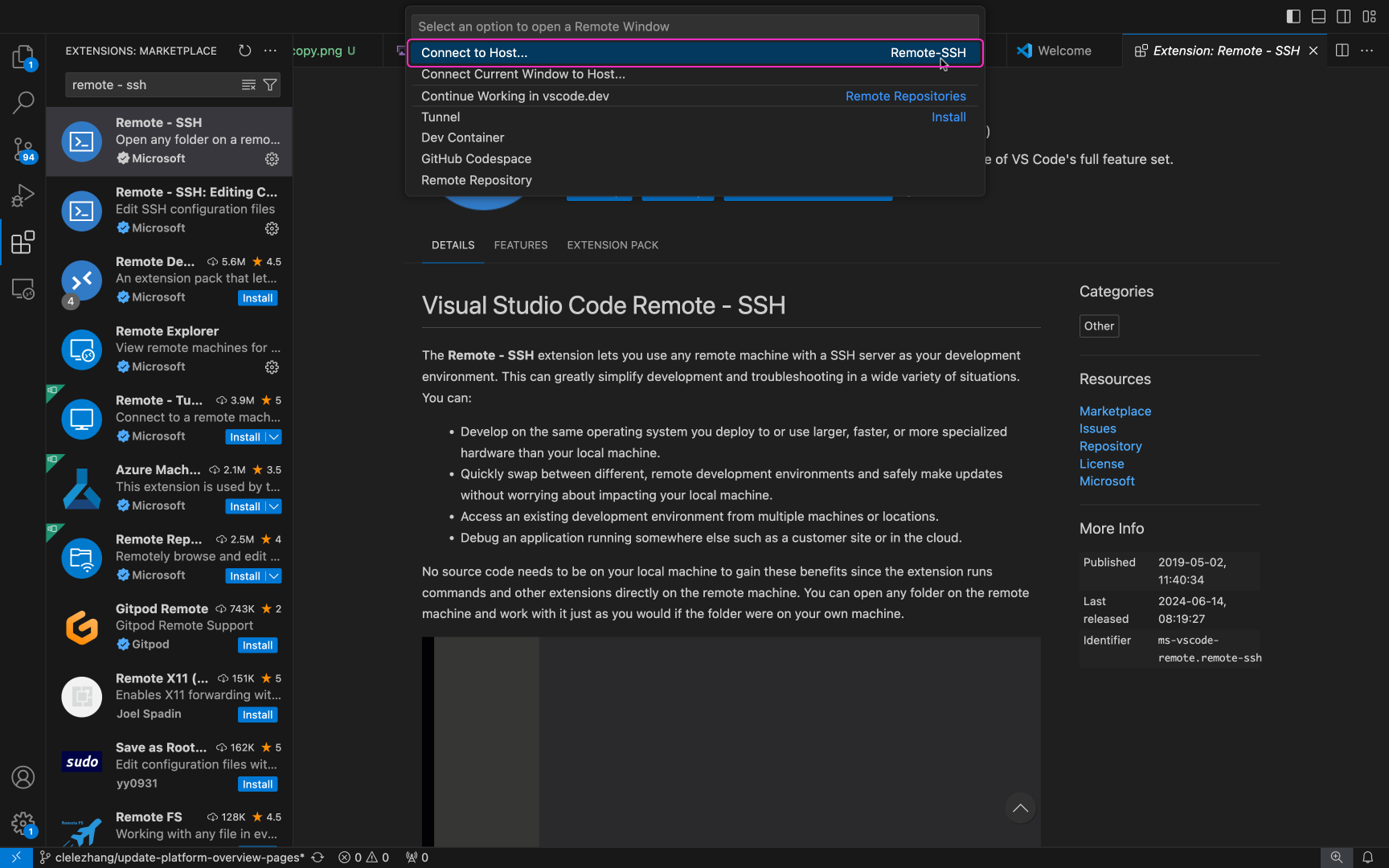Open manage gear for Remote Explorer extension

pos(272,367)
